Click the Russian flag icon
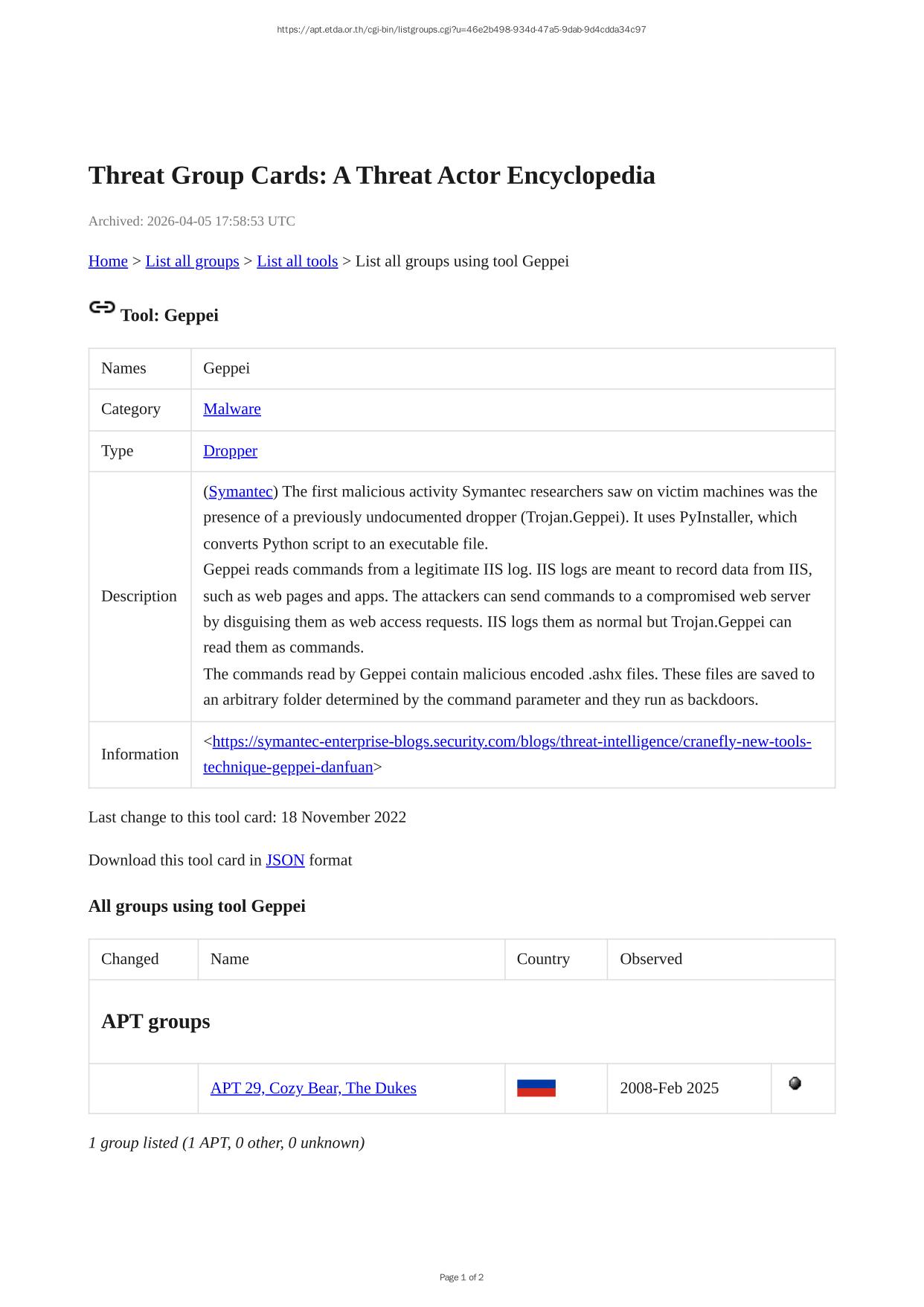This screenshot has width=924, height=1307. 536,1088
